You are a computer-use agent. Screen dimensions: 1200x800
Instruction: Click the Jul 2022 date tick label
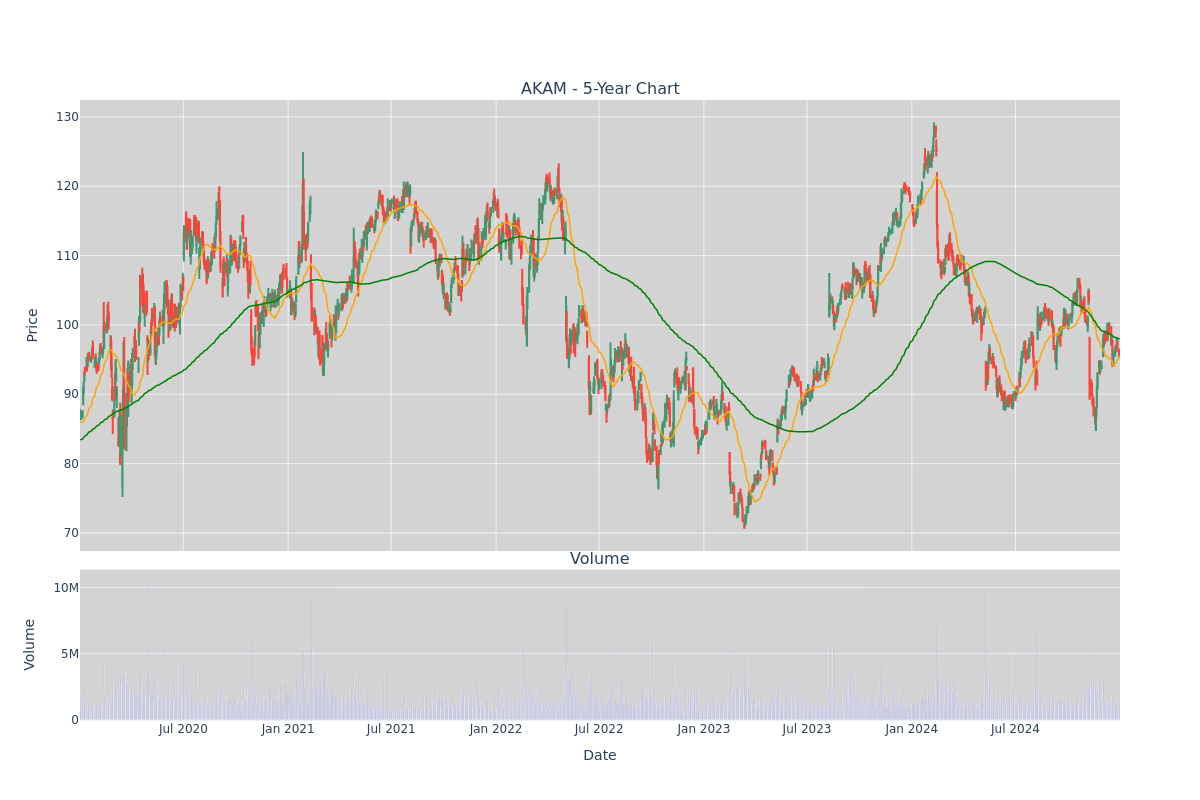coord(599,729)
